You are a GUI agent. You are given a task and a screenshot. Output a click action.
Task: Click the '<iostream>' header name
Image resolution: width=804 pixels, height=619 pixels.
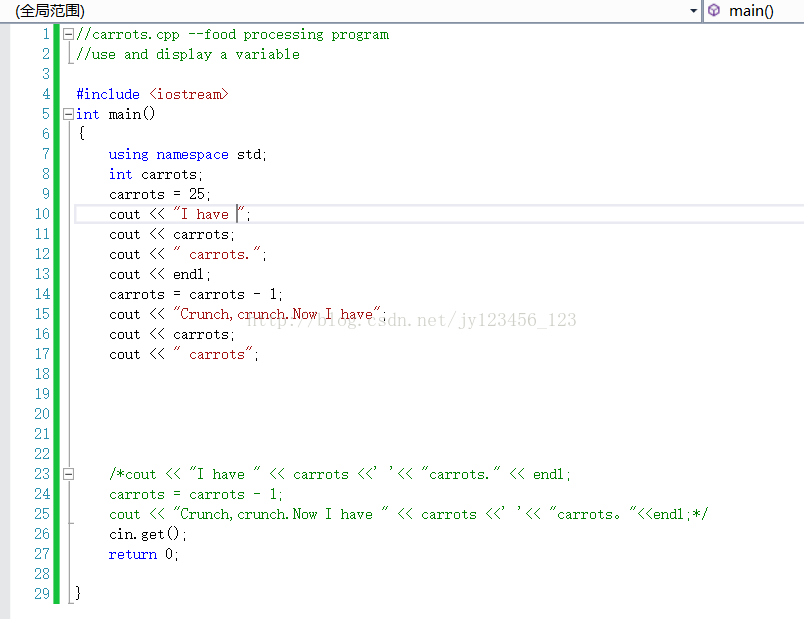tap(189, 94)
